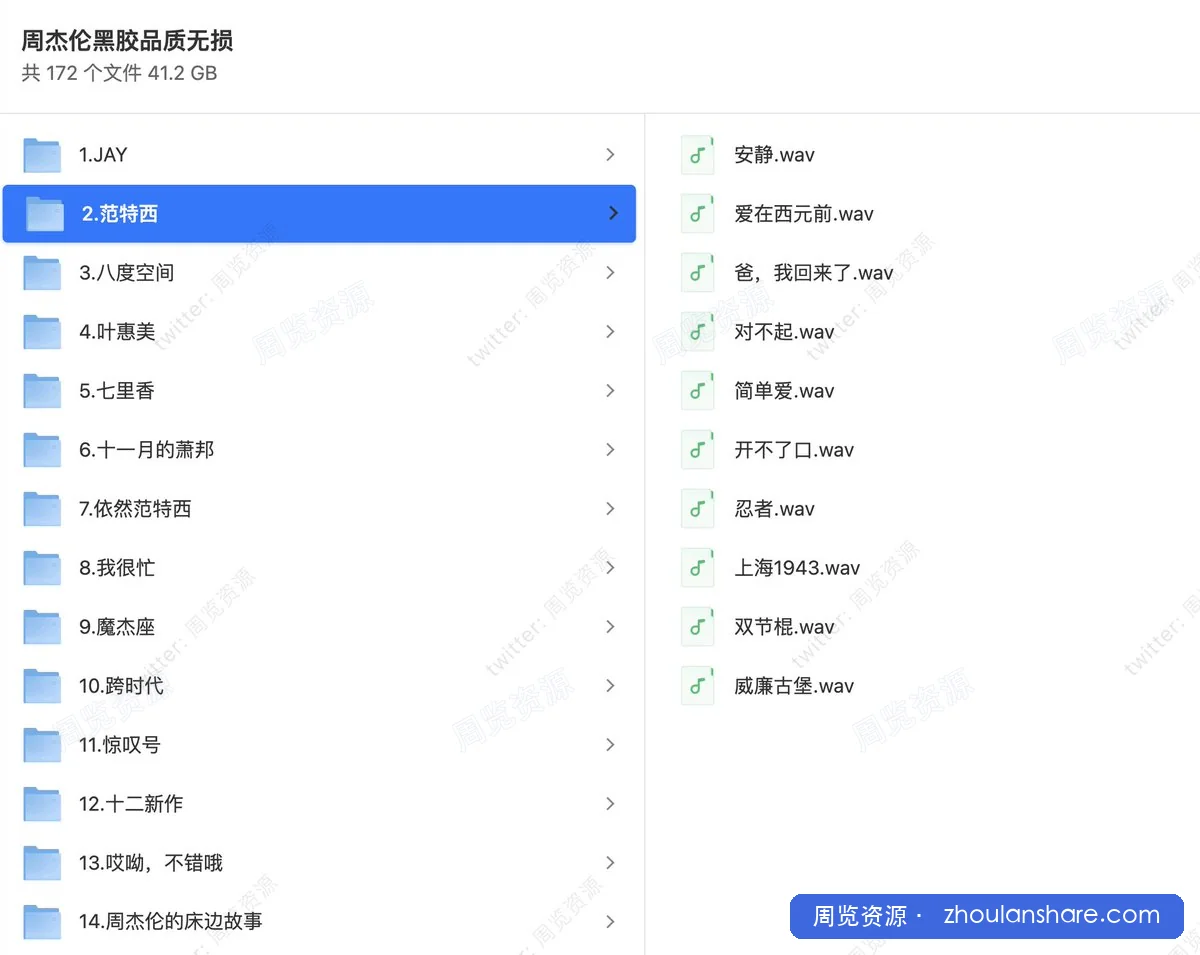Screen dimensions: 1200x955
Task: Expand the 11.惊叹号 folder chevron
Action: point(610,745)
